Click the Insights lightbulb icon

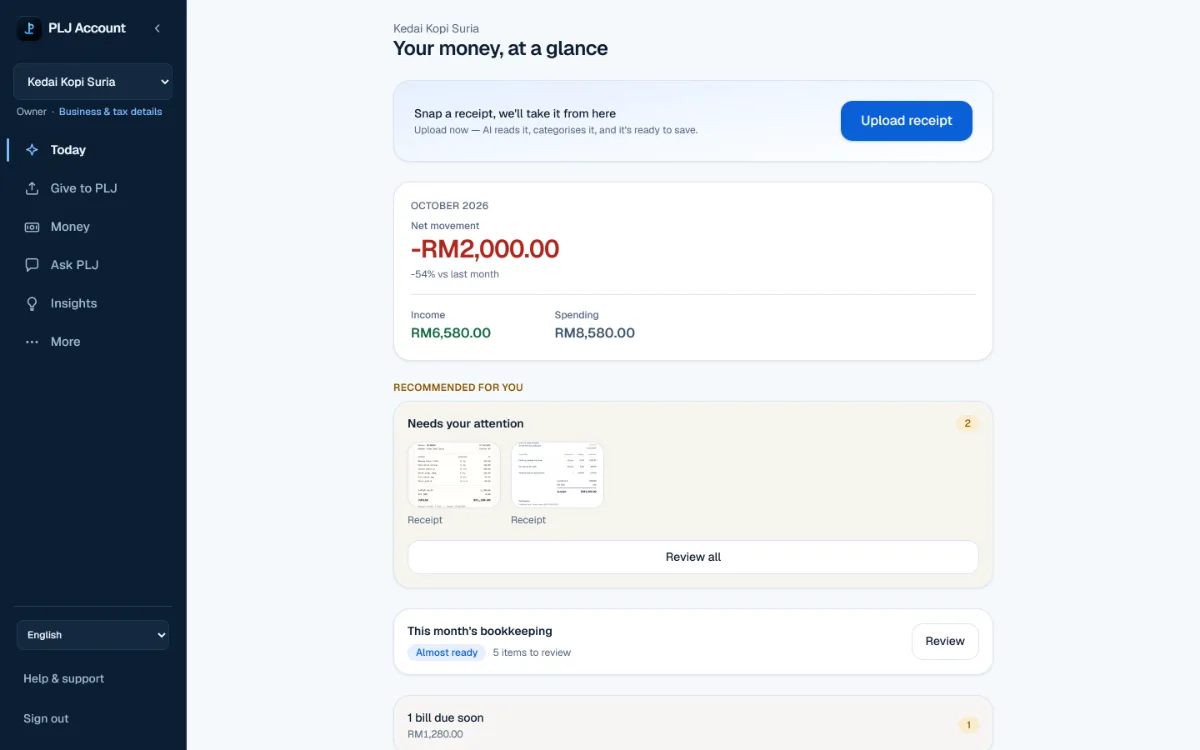click(32, 303)
